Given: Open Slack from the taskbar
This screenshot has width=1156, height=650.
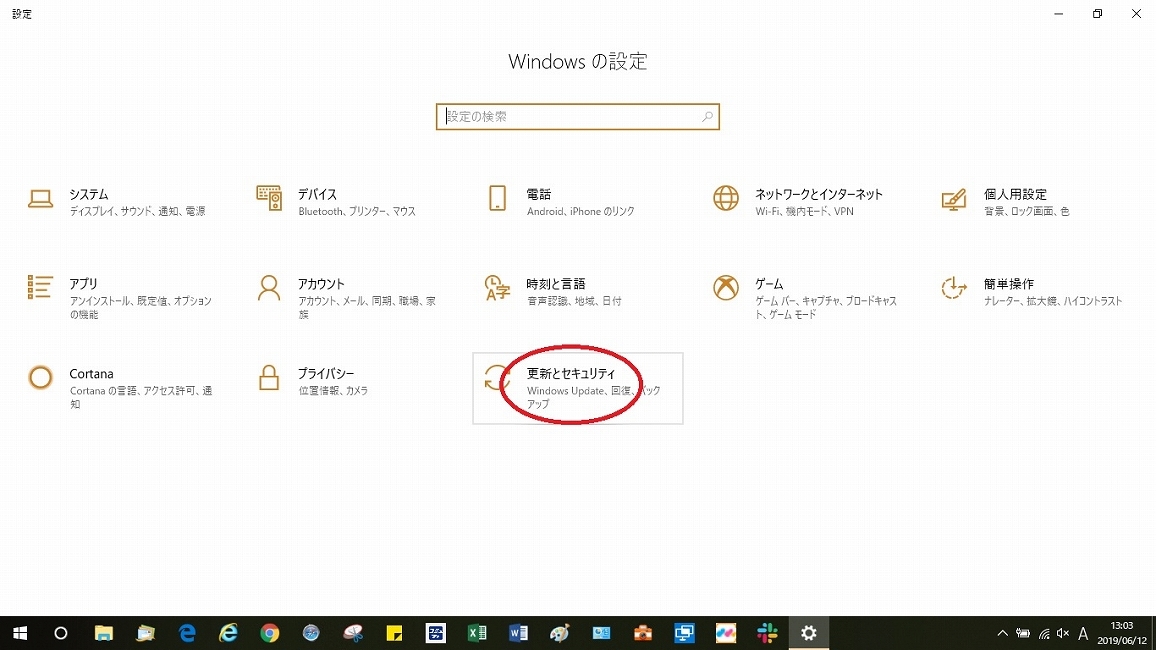Looking at the screenshot, I should click(767, 633).
